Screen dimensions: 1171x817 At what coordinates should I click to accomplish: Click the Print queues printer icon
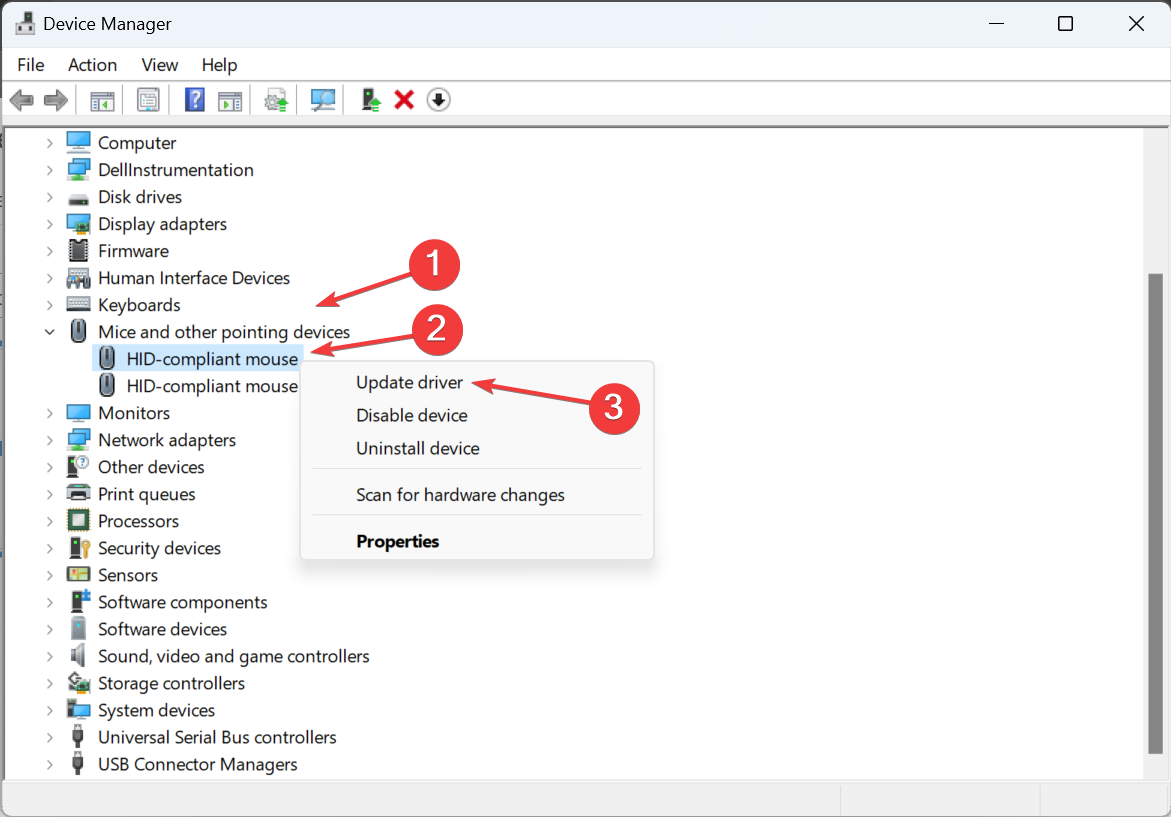click(78, 493)
